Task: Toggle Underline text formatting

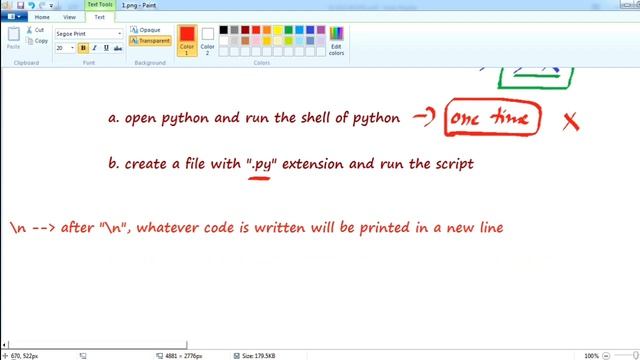Action: point(106,48)
